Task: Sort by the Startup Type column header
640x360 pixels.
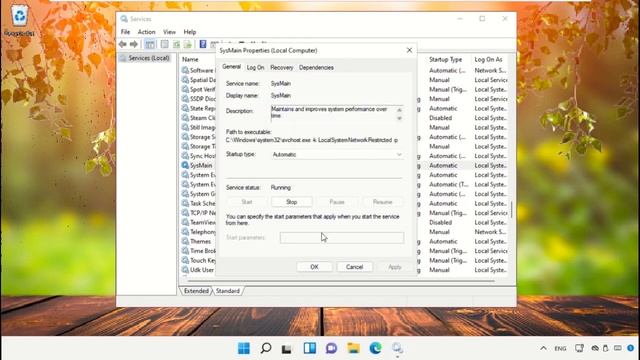Action: [446, 60]
